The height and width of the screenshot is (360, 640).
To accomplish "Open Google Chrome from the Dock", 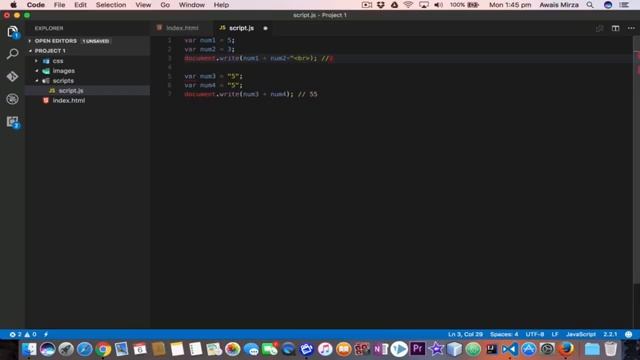I will pos(103,349).
